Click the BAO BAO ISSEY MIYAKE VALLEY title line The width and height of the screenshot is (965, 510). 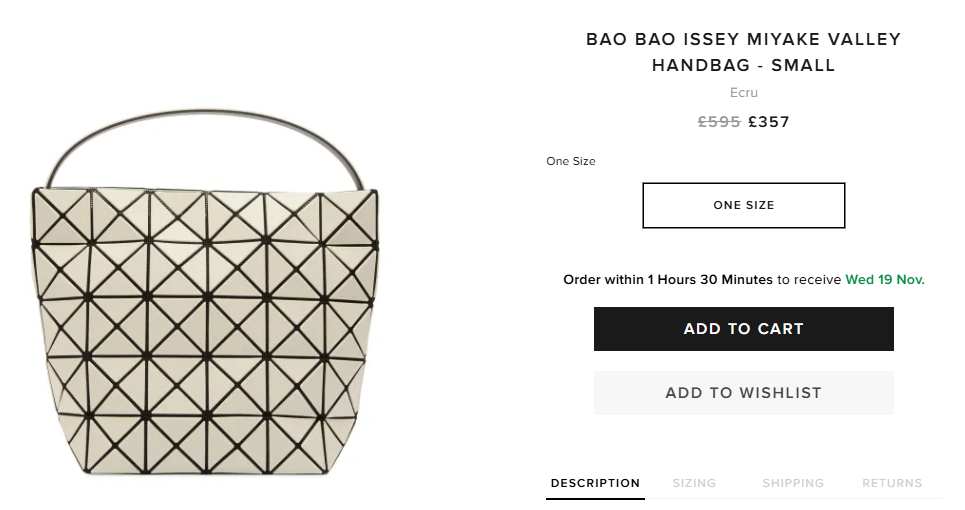(x=743, y=40)
